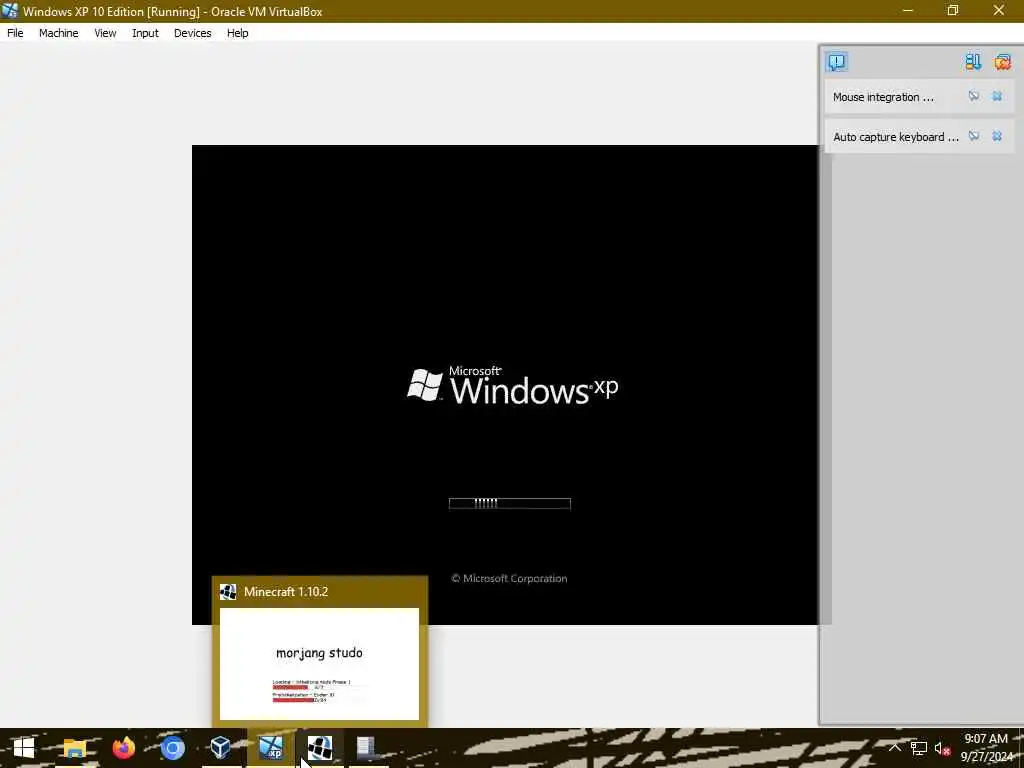Click the delete all notifications icon
This screenshot has height=768, width=1024.
click(1002, 62)
